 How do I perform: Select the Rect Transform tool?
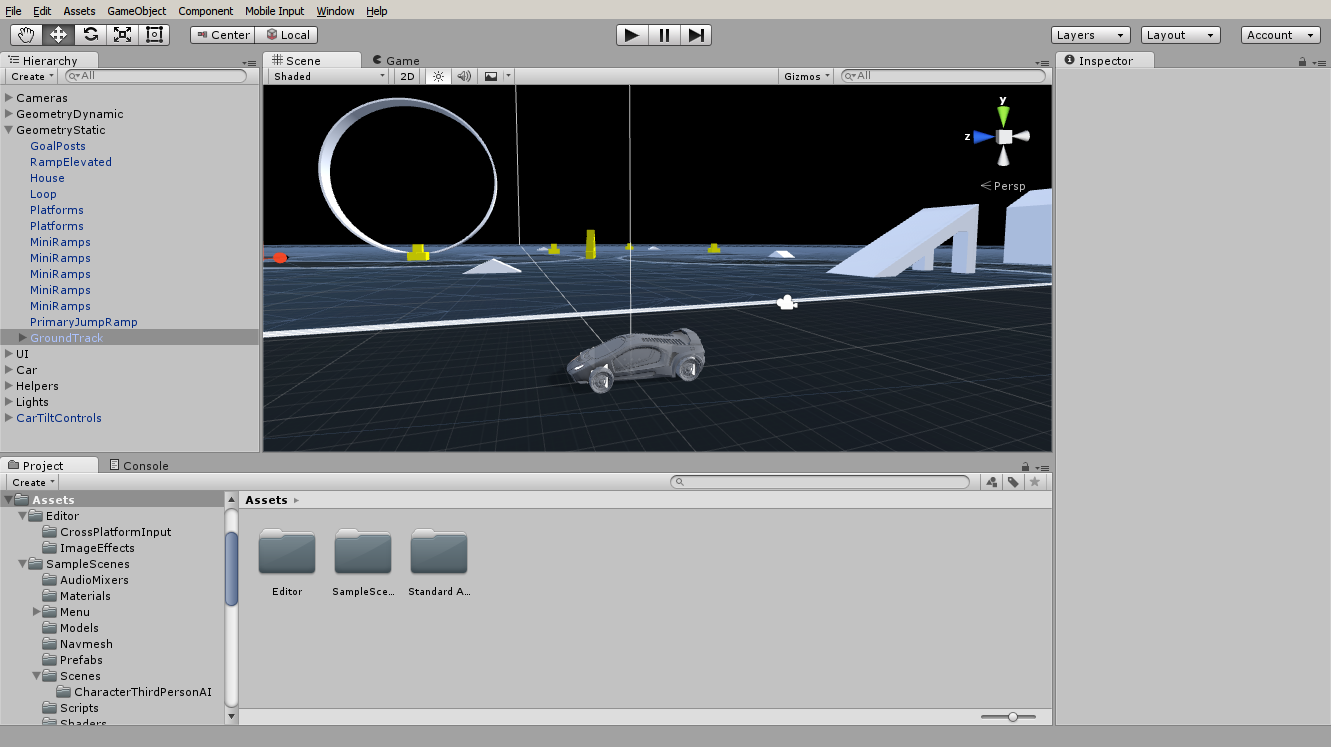pos(154,35)
